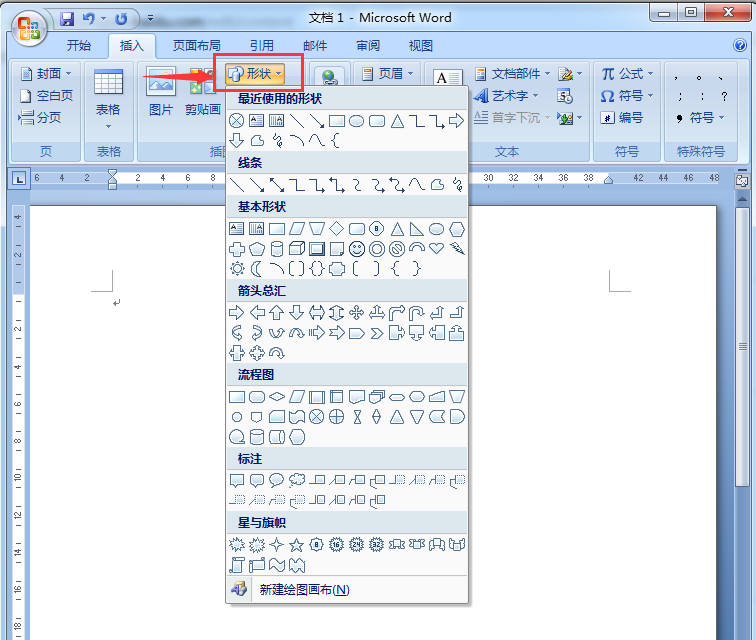Screen dimensions: 756x640
Task: Pick the 4-point star shape
Action: (x=276, y=545)
